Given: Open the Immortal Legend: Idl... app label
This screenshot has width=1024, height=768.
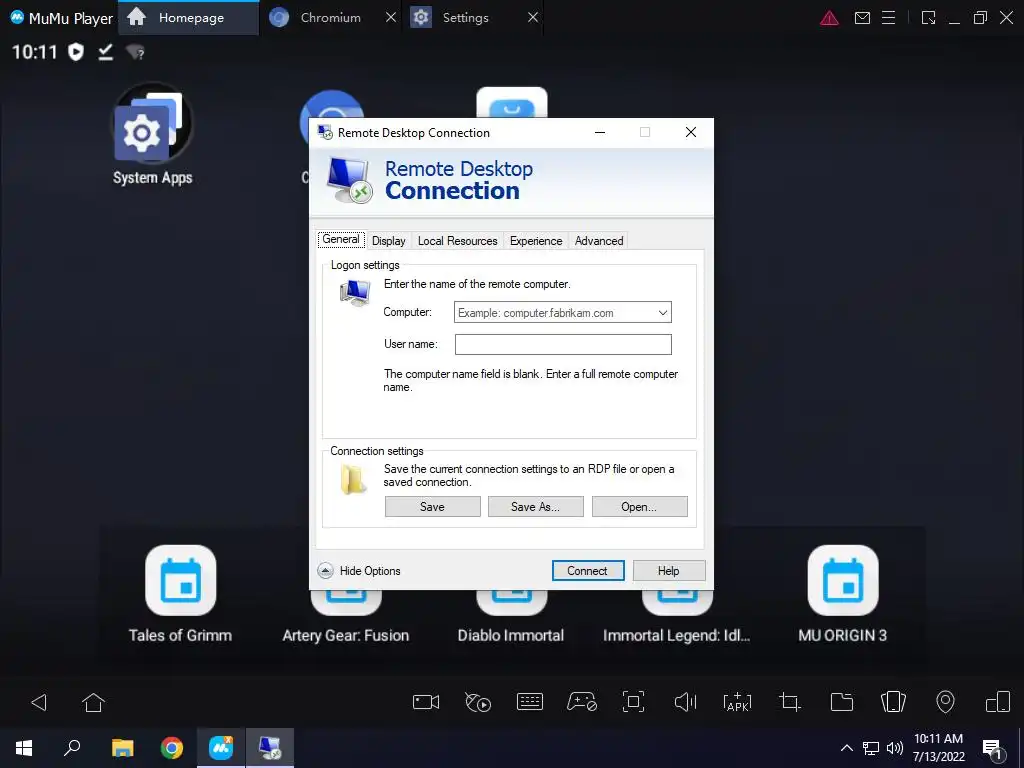Looking at the screenshot, I should click(677, 635).
